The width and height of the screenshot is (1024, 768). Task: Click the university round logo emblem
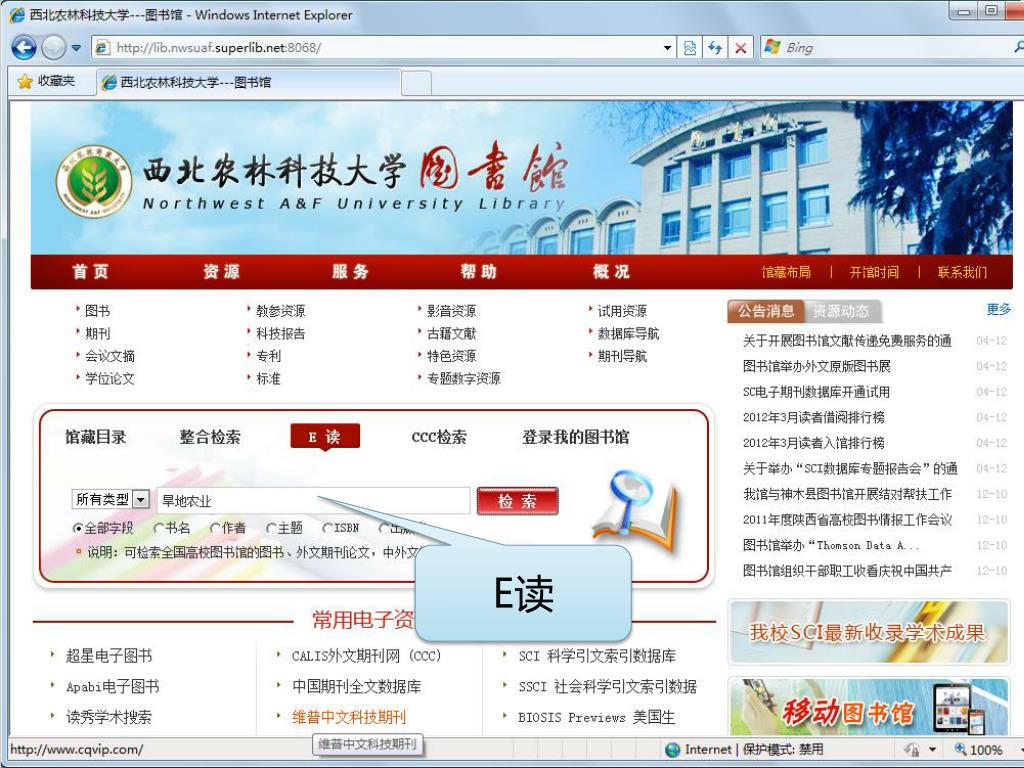(x=94, y=181)
